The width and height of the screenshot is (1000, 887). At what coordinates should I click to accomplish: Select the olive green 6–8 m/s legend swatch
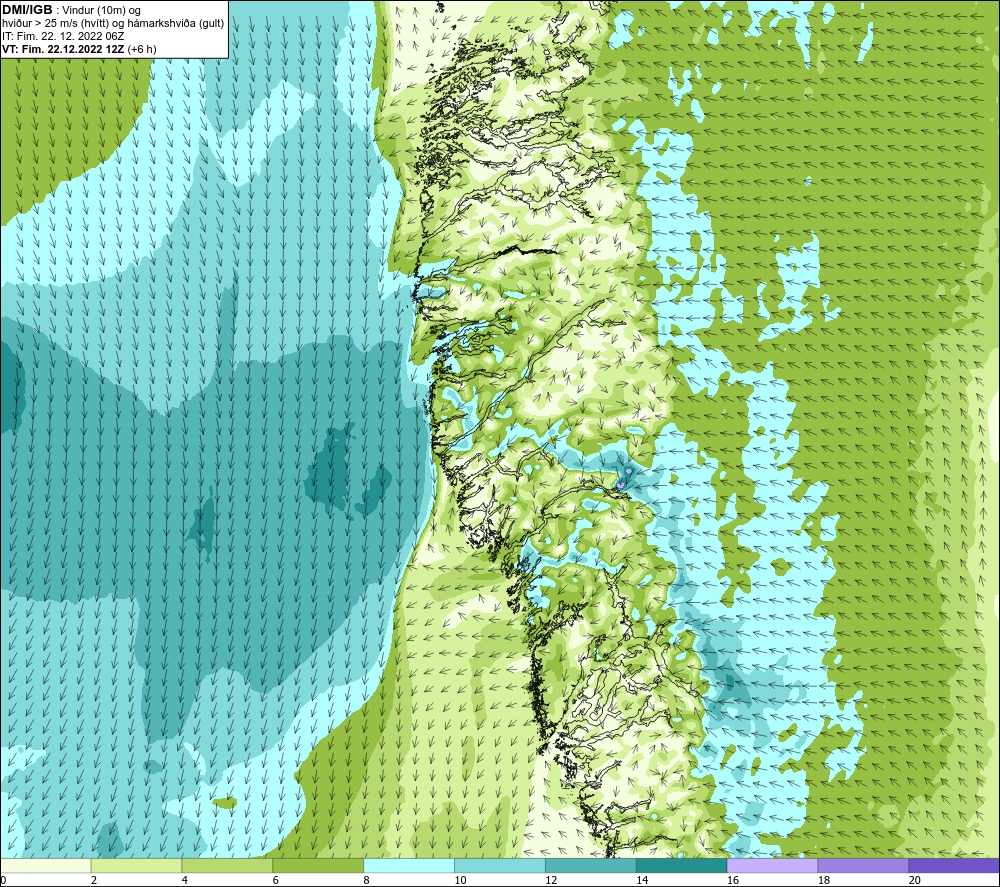pos(318,865)
